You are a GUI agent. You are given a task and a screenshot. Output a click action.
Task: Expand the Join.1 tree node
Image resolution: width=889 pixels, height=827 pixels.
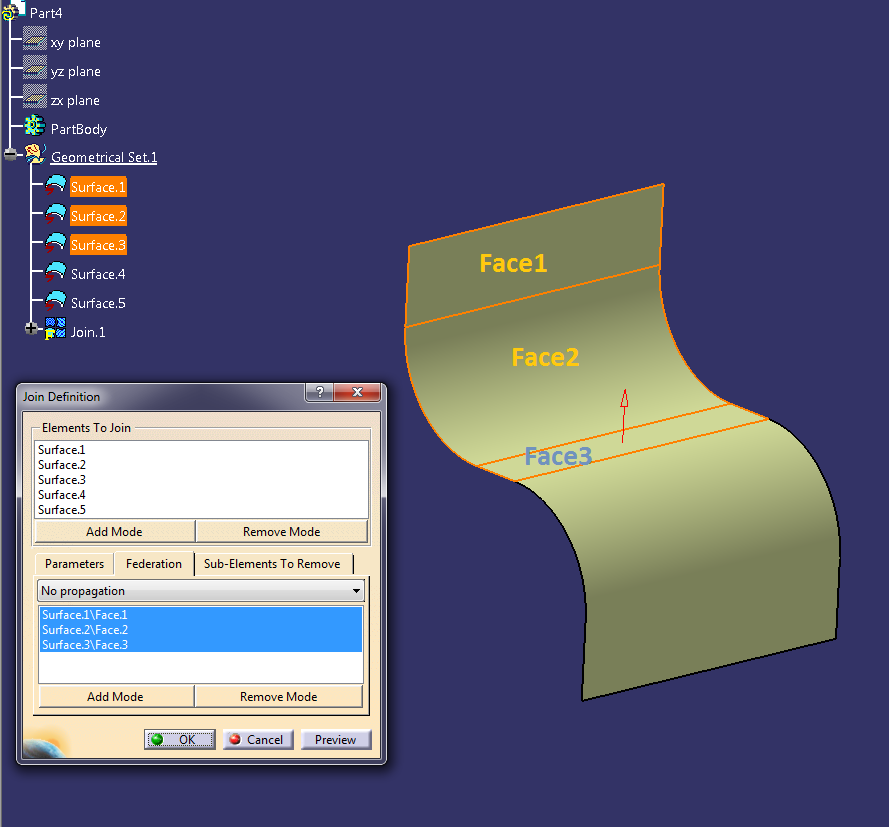tap(31, 327)
